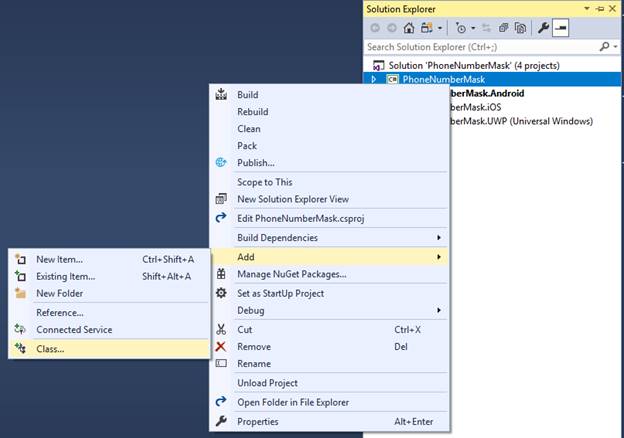Click the Back navigation arrow in Solution Explorer

375,28
